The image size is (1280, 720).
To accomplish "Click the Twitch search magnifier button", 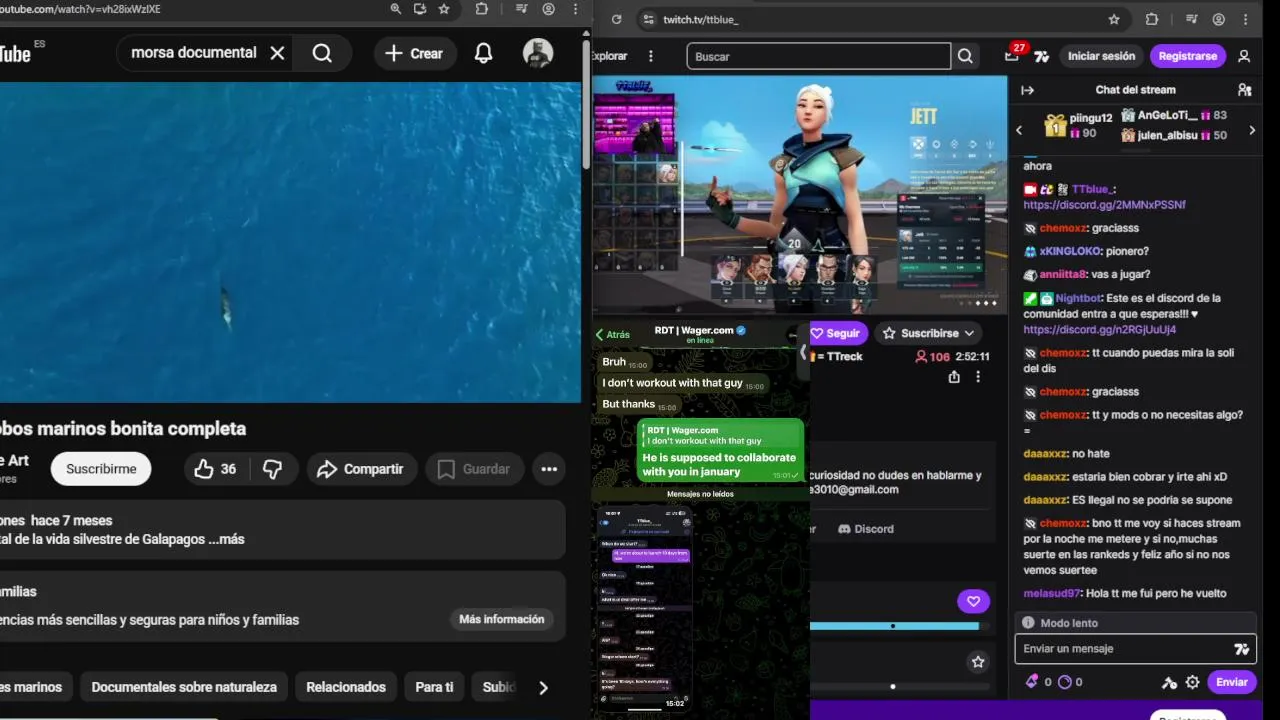I will tap(965, 56).
